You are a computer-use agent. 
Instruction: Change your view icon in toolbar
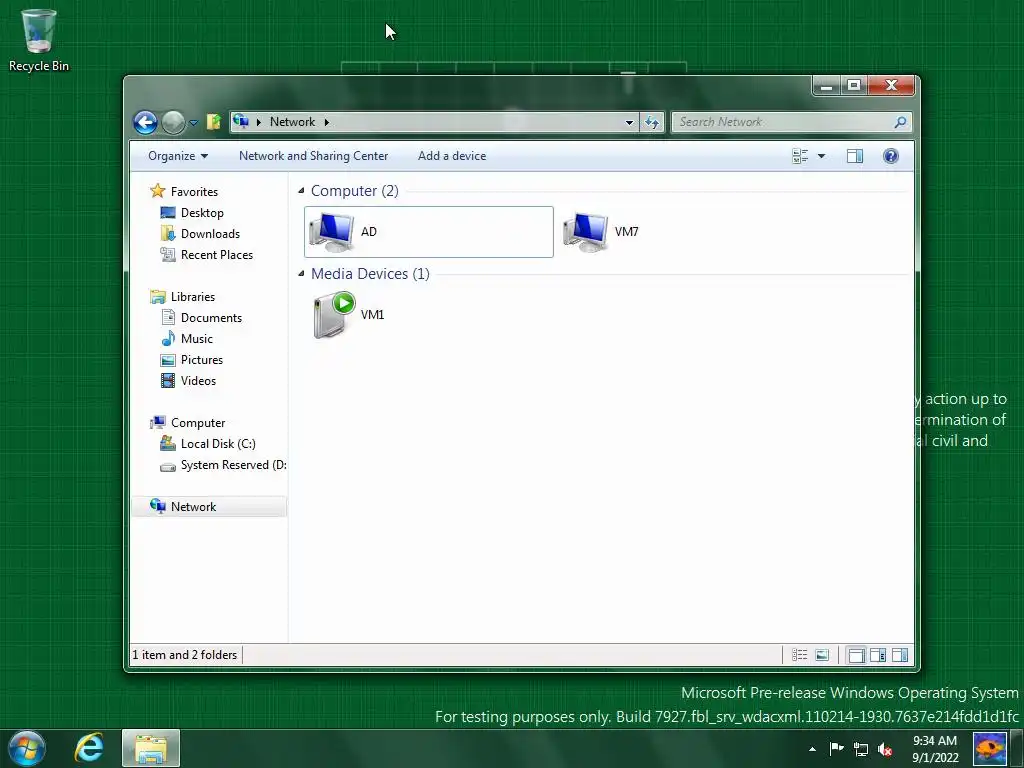click(x=800, y=156)
